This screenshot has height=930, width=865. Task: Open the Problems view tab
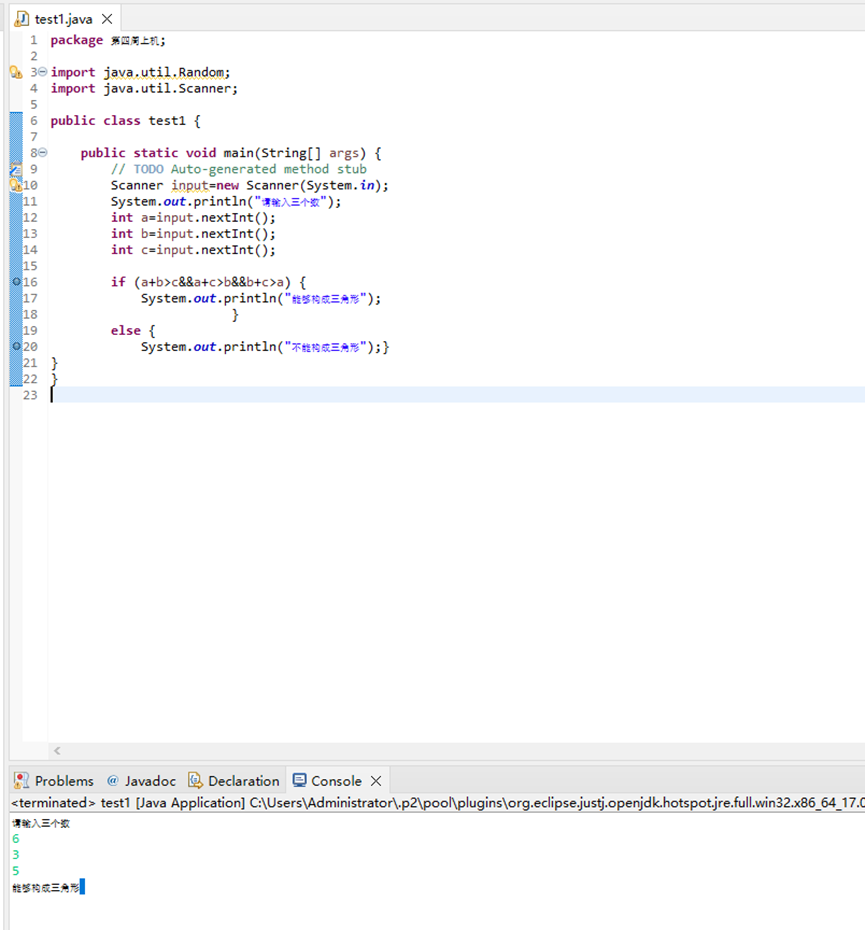click(54, 781)
